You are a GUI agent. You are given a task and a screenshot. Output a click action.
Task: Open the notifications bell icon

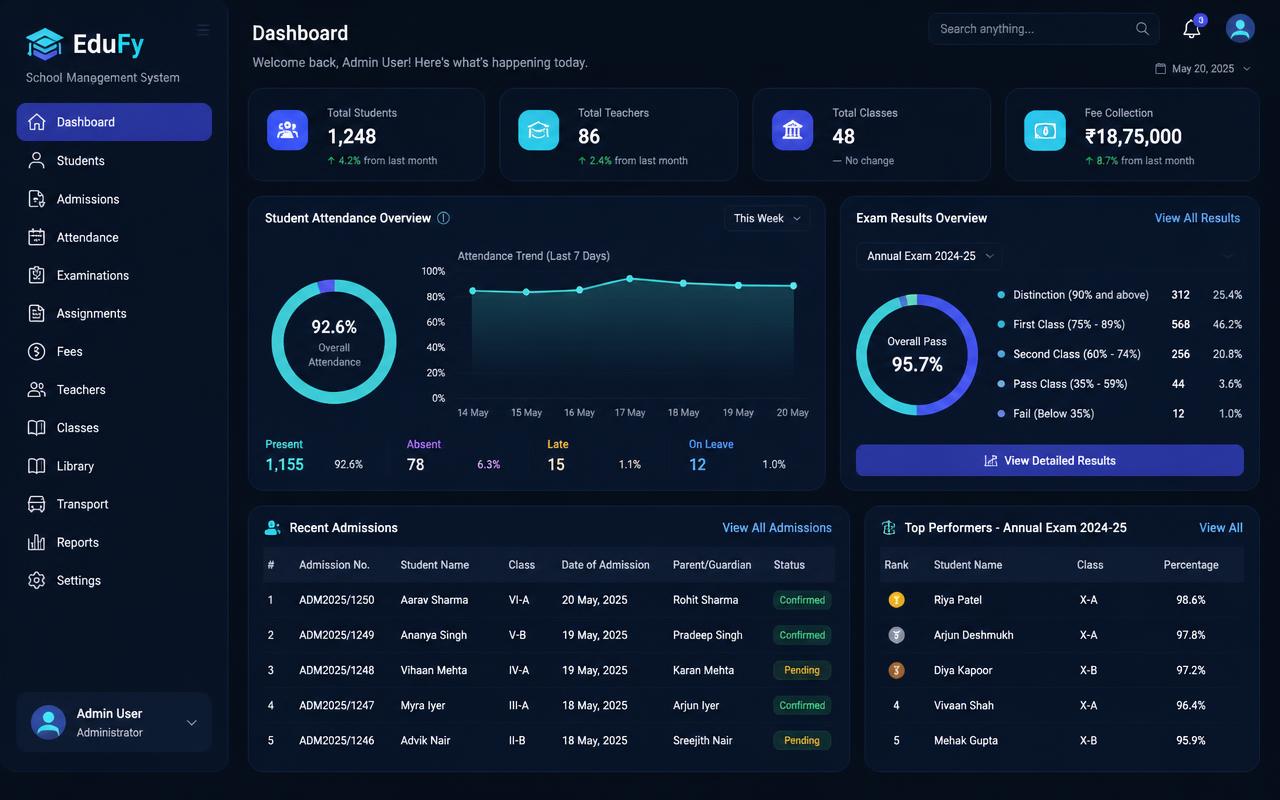1191,29
